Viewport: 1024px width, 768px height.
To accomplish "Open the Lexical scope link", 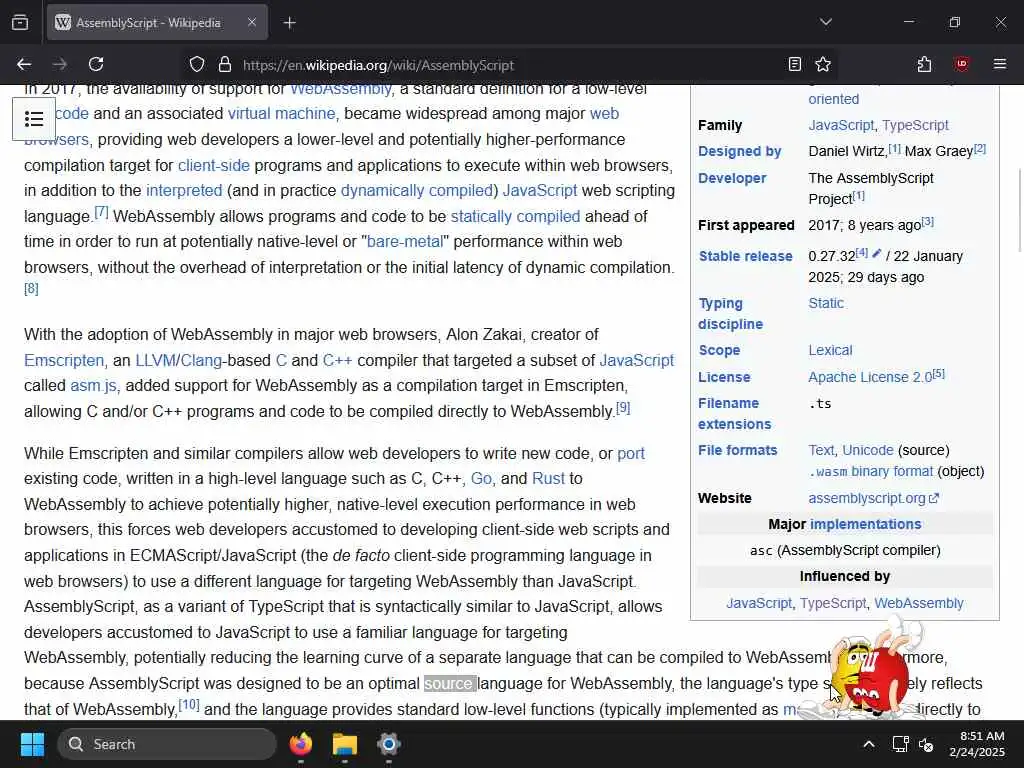I will (x=830, y=350).
